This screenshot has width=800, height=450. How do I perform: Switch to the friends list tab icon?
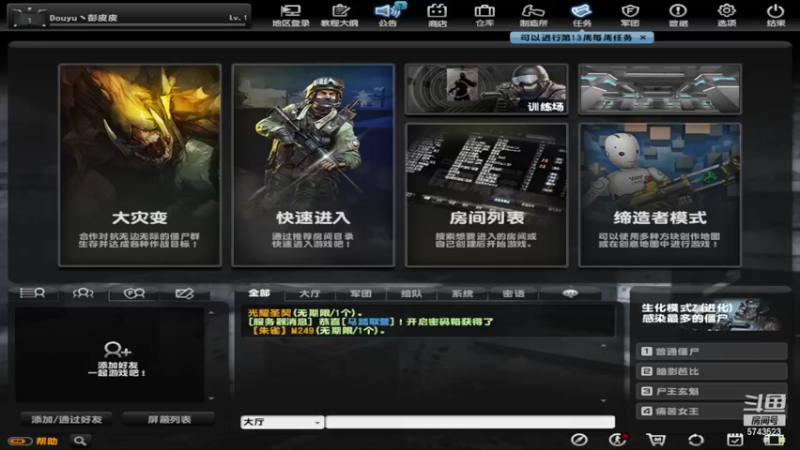tap(33, 293)
